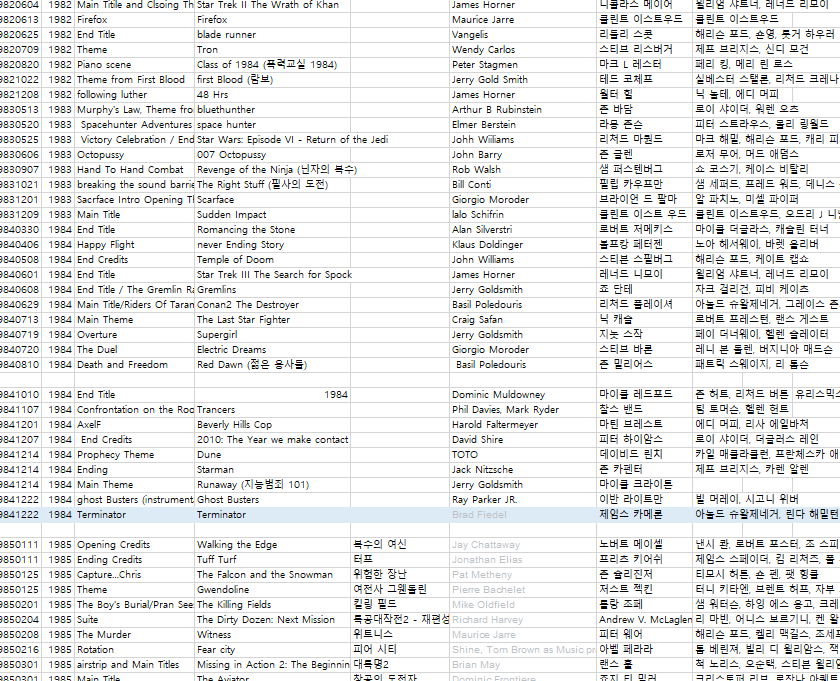Select the 'Supergirl' movie cell
Image resolution: width=840 pixels, height=681 pixels.
272,335
